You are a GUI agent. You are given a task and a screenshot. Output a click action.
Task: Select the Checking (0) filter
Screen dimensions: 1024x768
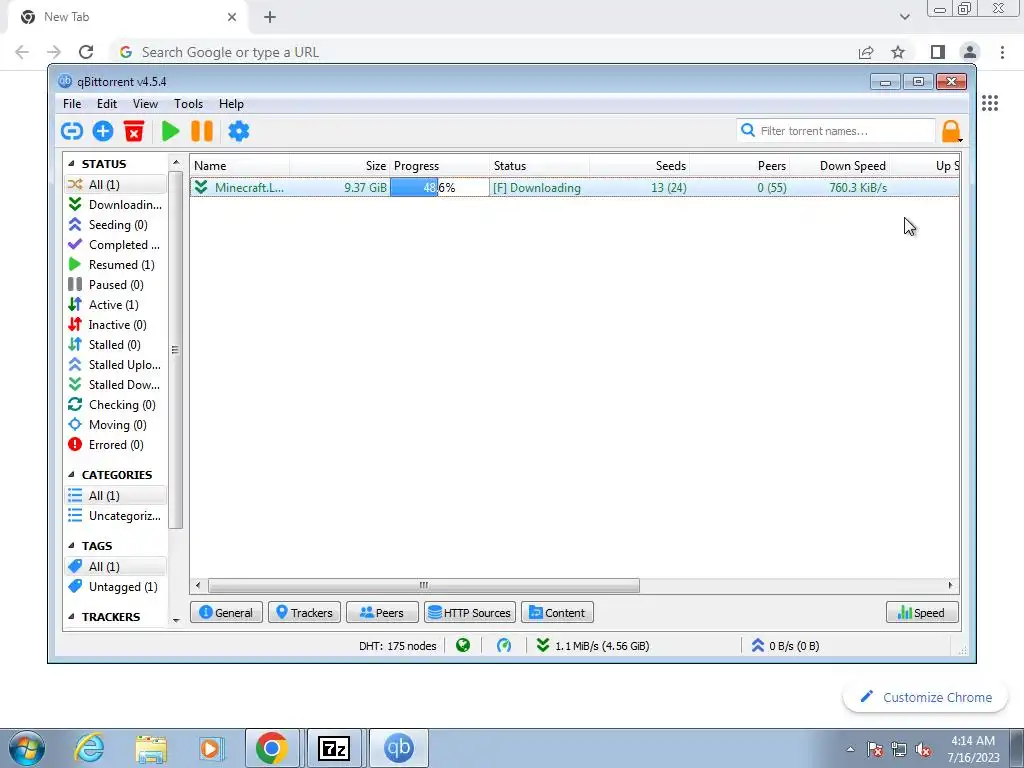pyautogui.click(x=115, y=405)
